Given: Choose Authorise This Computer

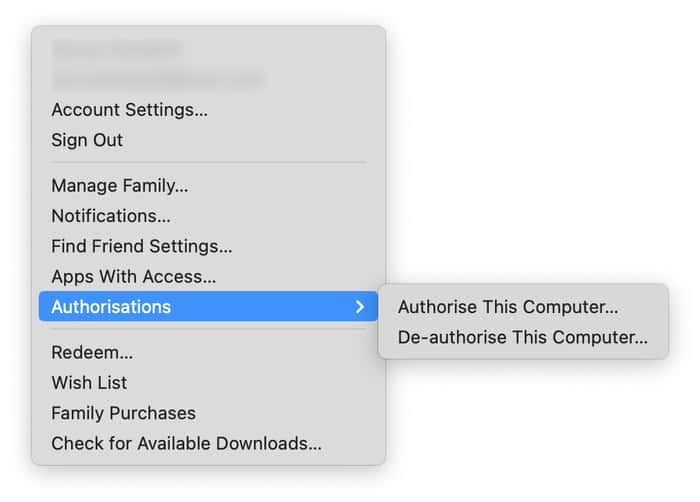Looking at the screenshot, I should pyautogui.click(x=508, y=307).
